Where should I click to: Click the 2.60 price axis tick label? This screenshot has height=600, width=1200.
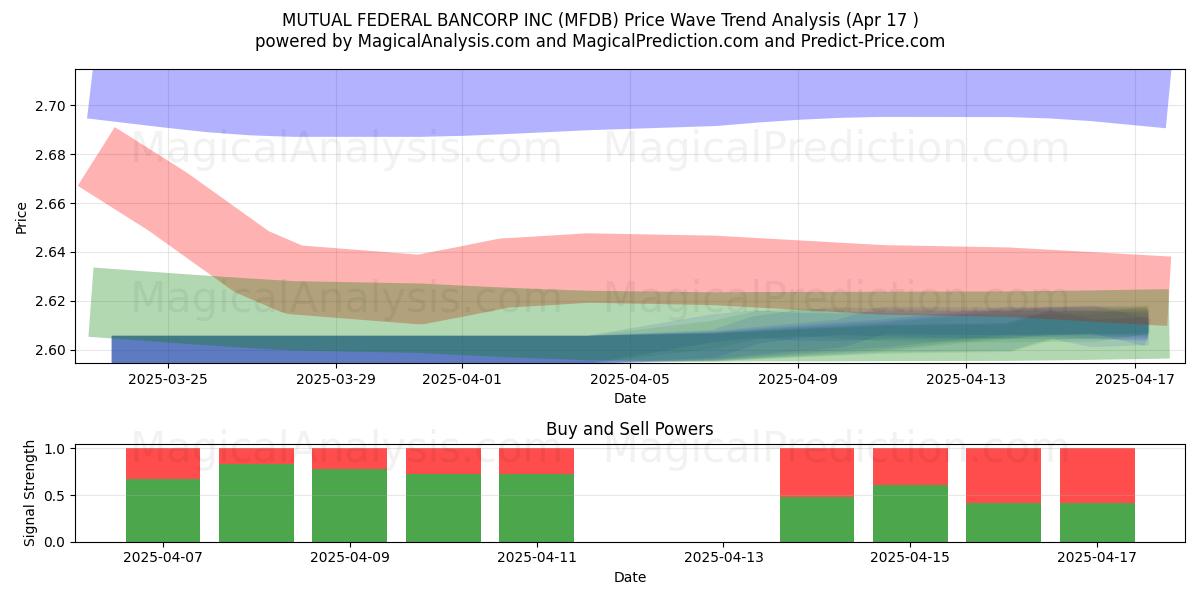pos(49,350)
